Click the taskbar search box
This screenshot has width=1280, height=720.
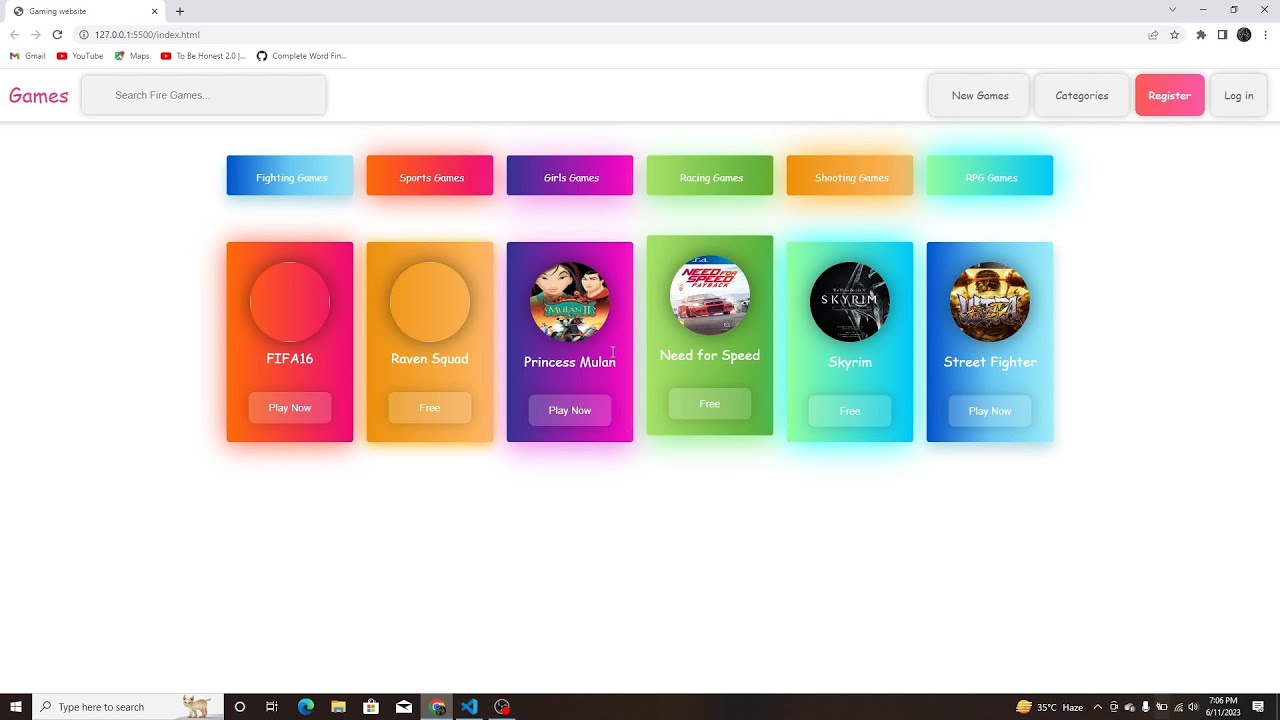[x=128, y=707]
